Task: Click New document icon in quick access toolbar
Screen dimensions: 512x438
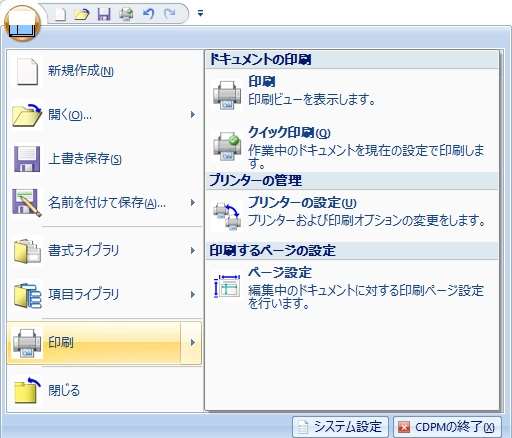Action: click(60, 14)
